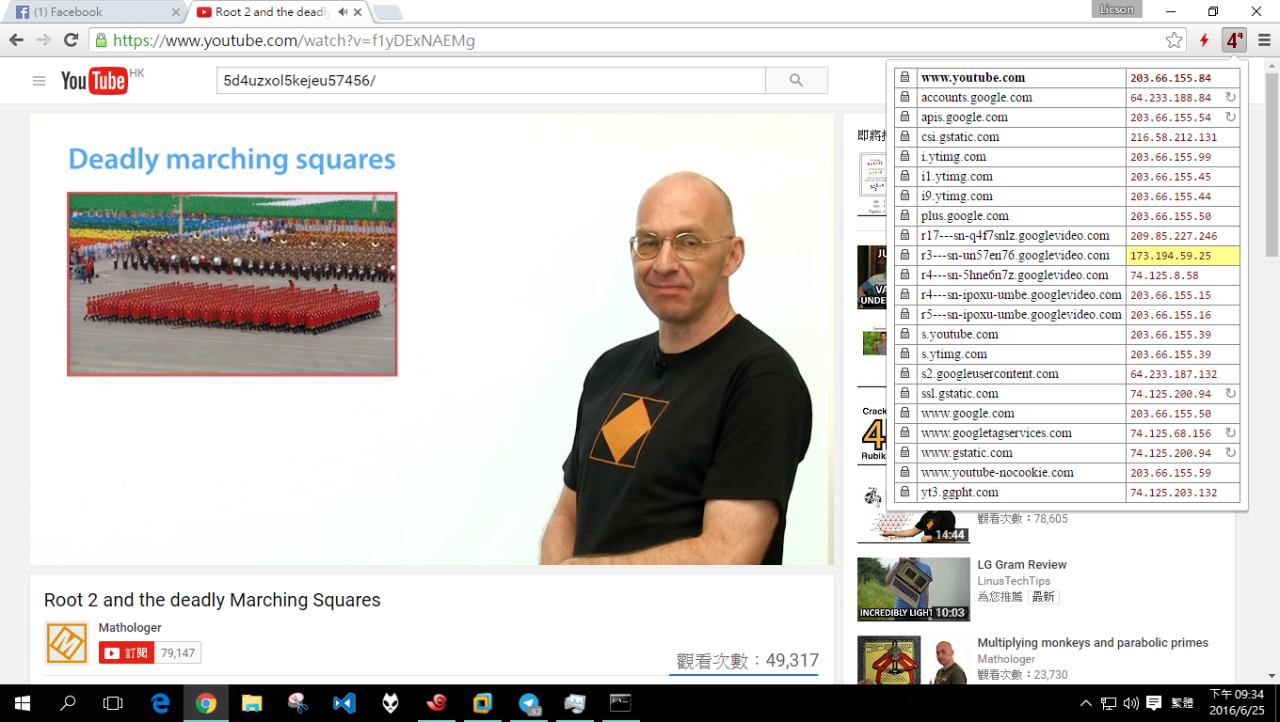The width and height of the screenshot is (1280, 722).
Task: Select the Root 2 YouTube tab
Action: (270, 12)
